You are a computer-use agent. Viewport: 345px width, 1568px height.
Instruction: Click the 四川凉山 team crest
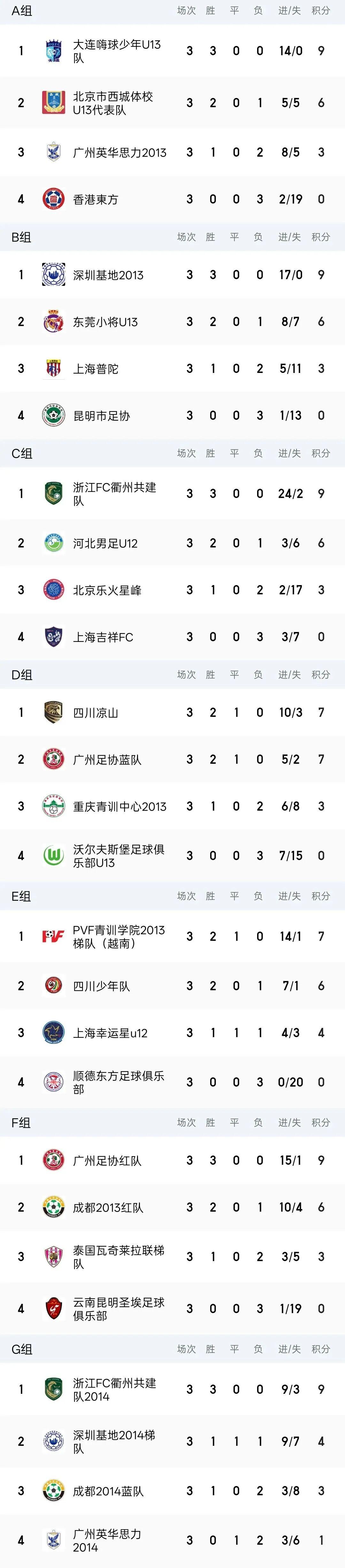[x=54, y=712]
